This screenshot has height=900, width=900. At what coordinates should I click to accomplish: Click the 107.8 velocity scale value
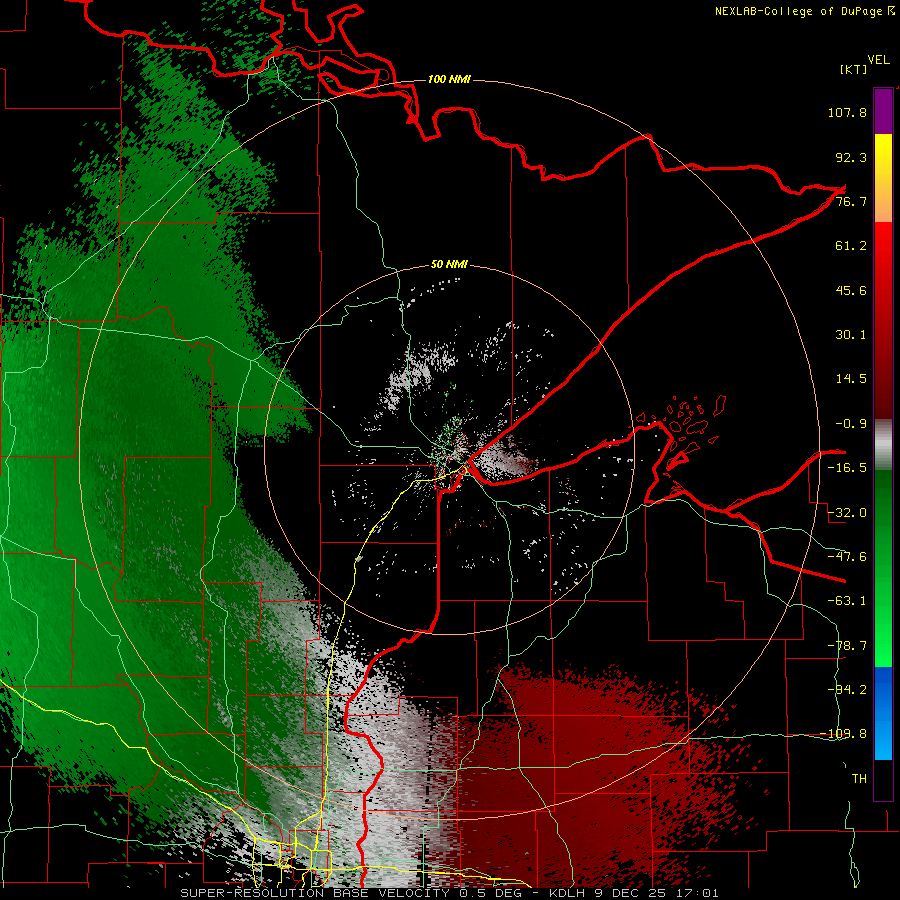(x=847, y=112)
